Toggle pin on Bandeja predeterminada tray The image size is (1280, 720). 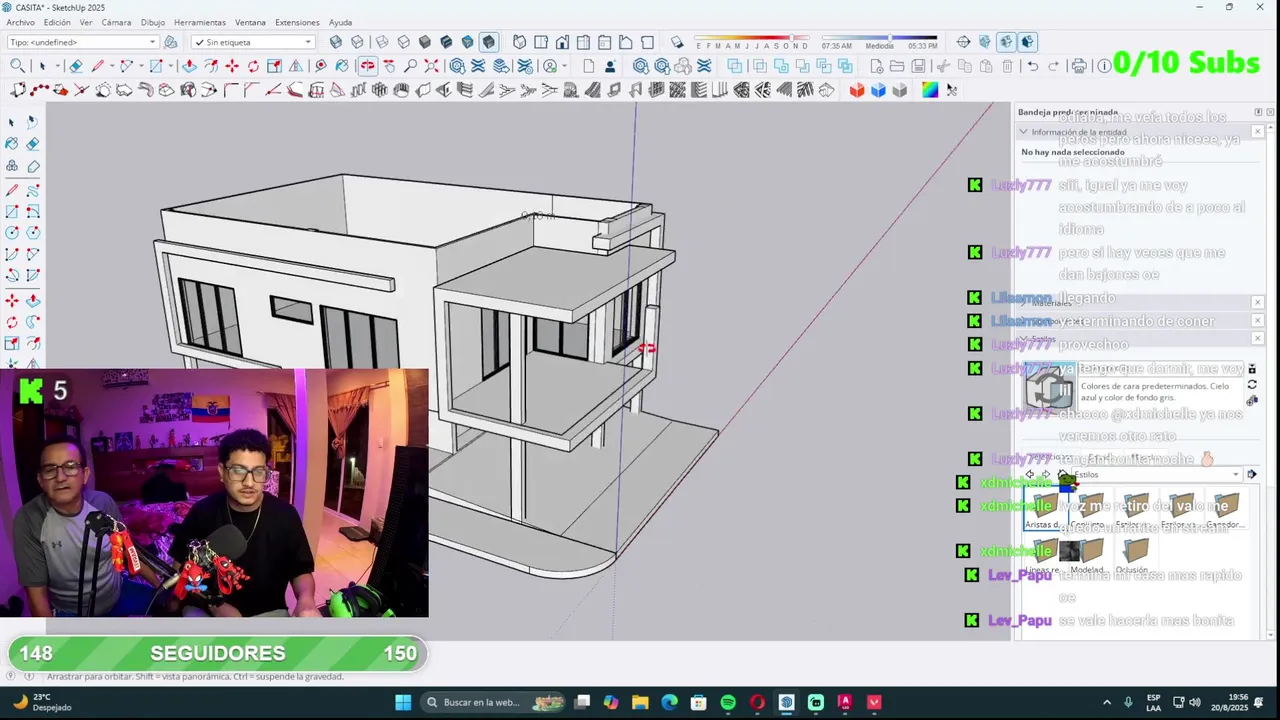pyautogui.click(x=1258, y=112)
